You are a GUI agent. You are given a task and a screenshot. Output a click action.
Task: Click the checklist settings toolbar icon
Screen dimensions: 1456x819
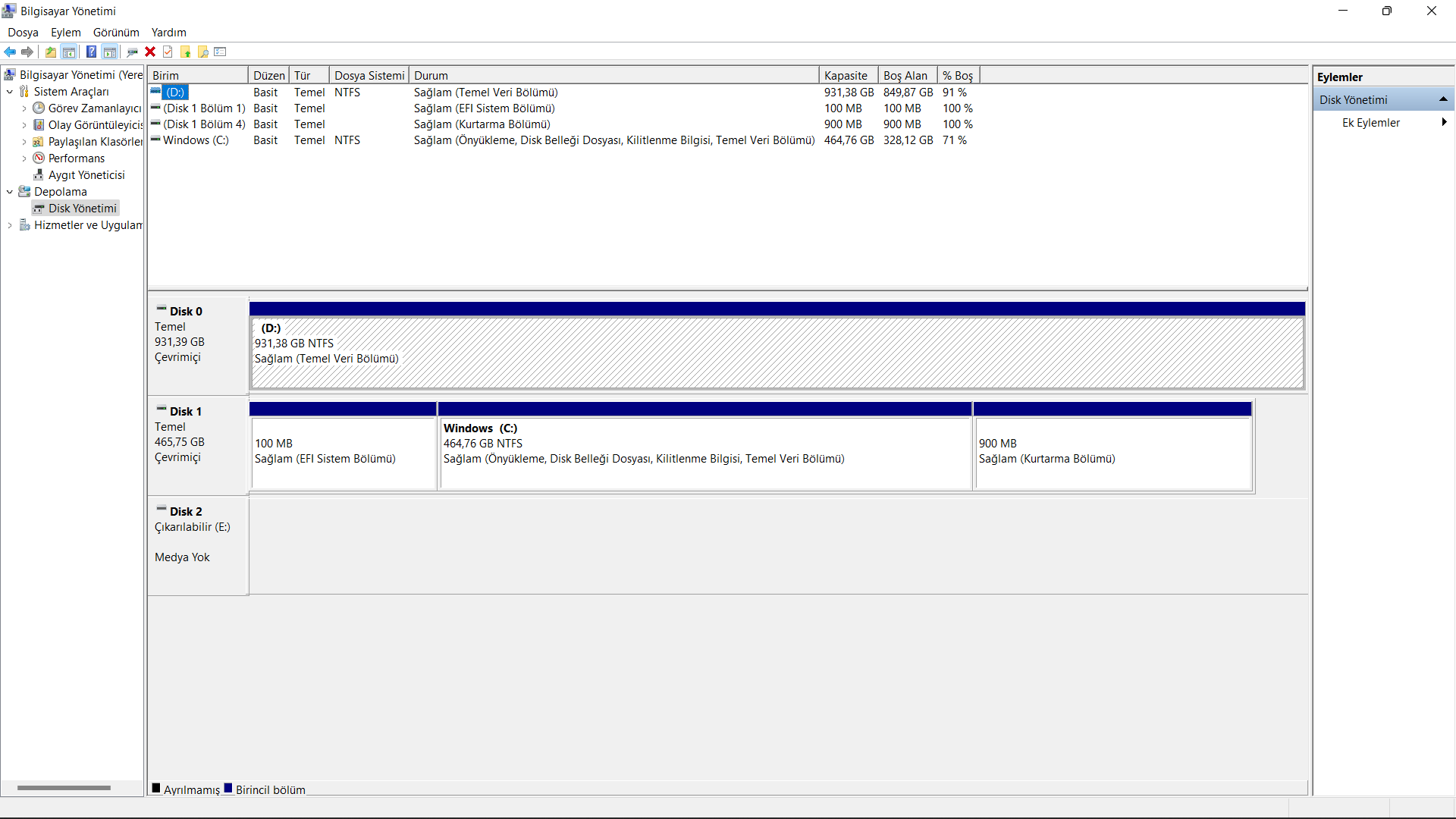[x=221, y=52]
